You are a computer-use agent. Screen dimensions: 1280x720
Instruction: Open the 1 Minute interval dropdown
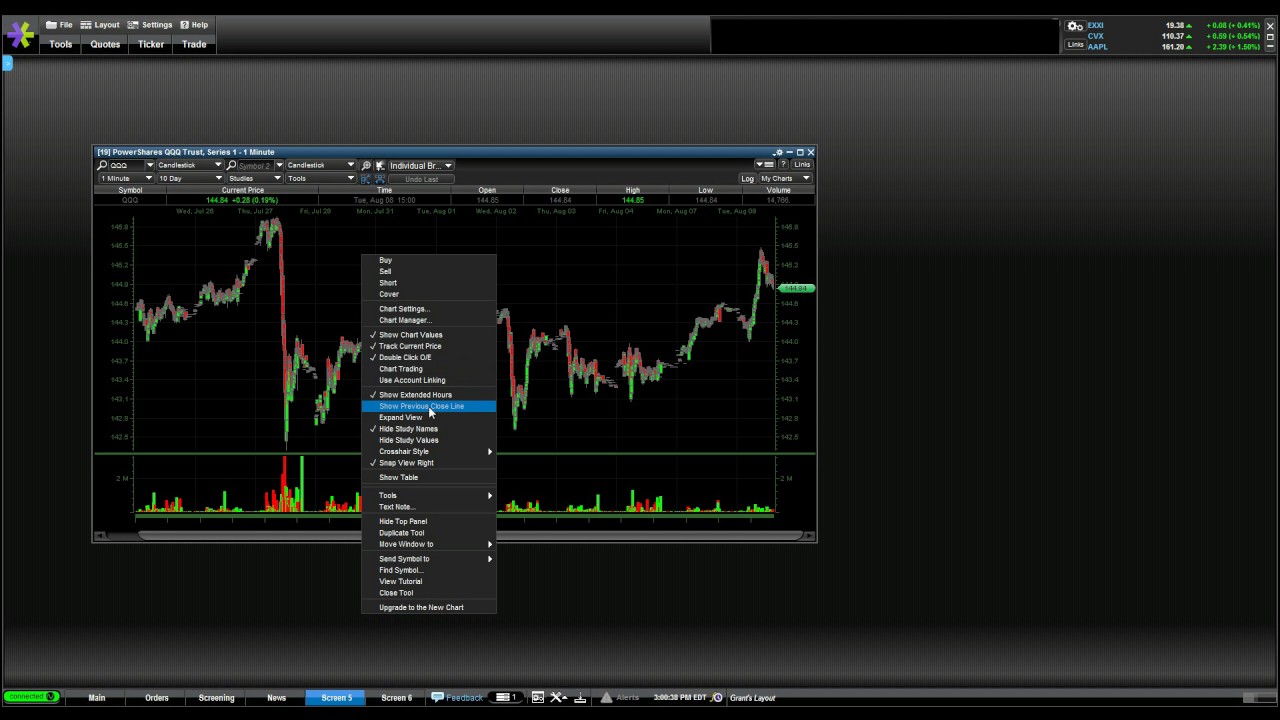[125, 178]
